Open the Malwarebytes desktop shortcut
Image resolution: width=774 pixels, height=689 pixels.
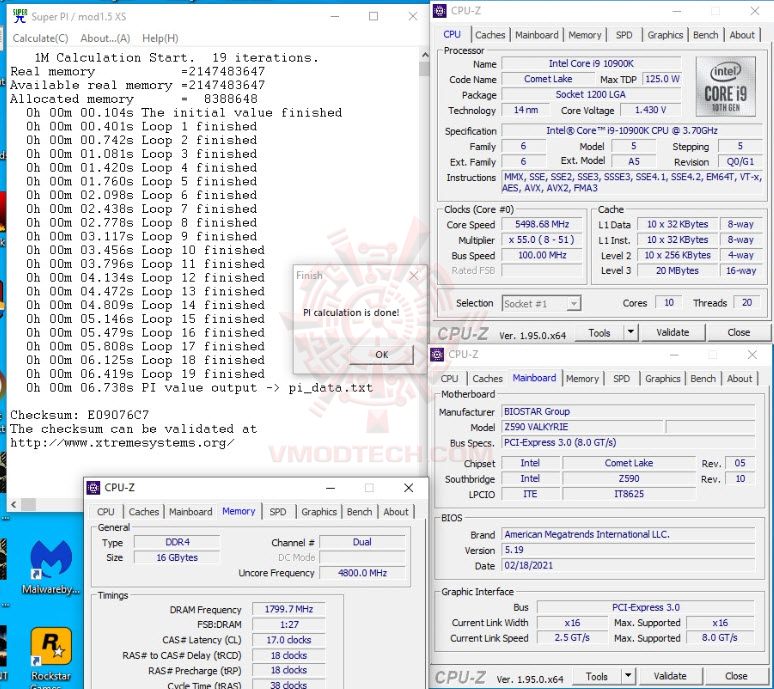51,567
